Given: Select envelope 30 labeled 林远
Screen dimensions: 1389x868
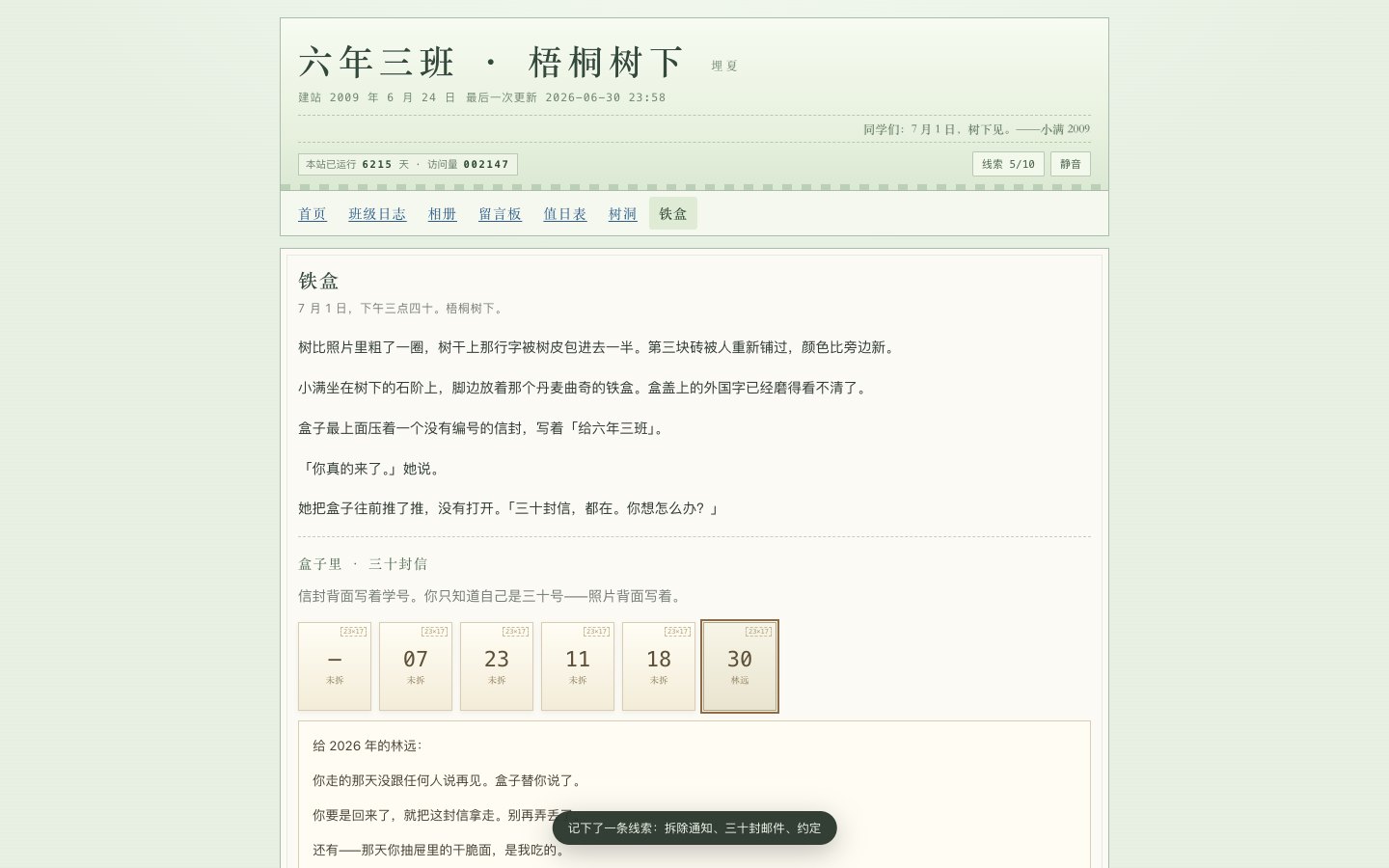Looking at the screenshot, I should point(740,666).
